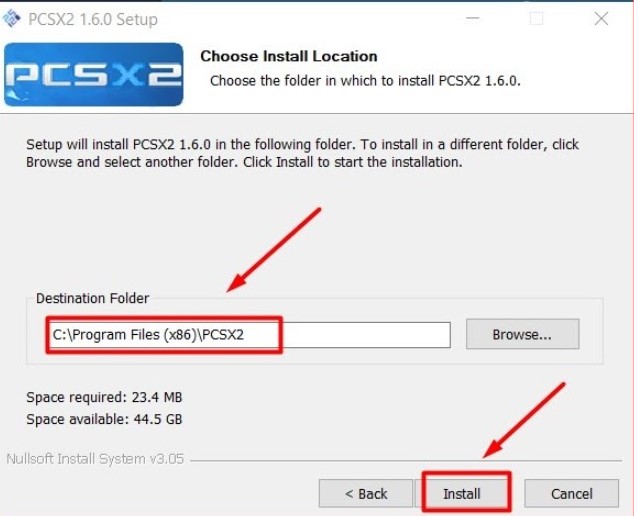
Task: Click the "Space required: 23.4 MB" text
Action: point(104,397)
